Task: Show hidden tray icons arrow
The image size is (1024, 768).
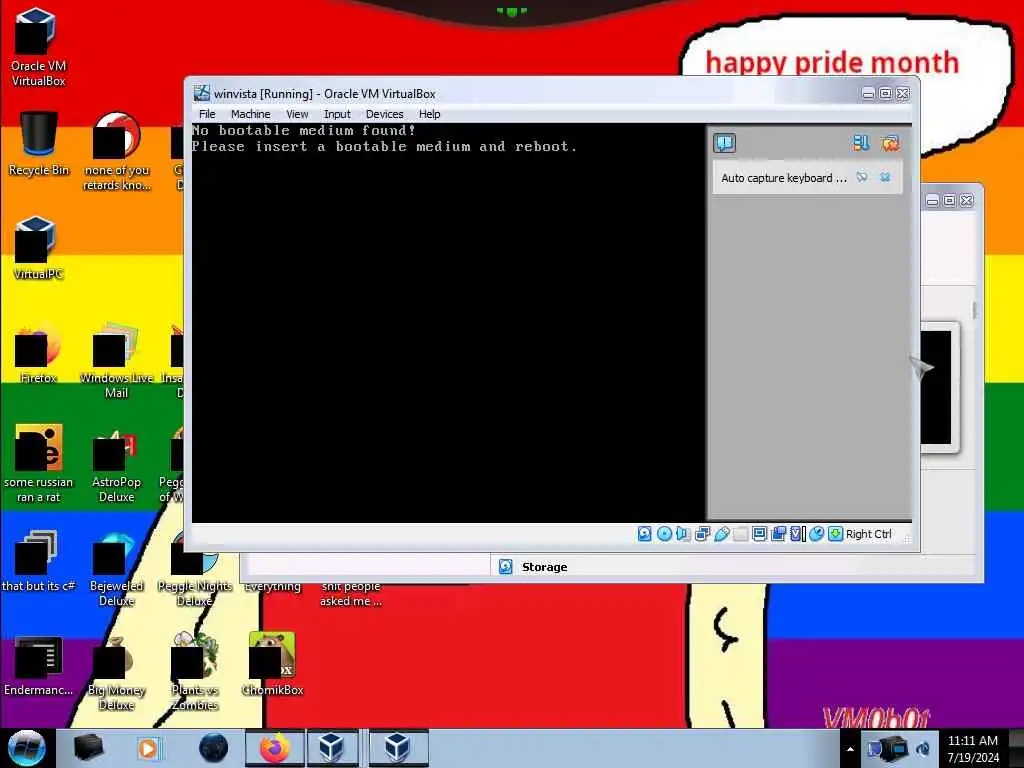Action: point(850,749)
